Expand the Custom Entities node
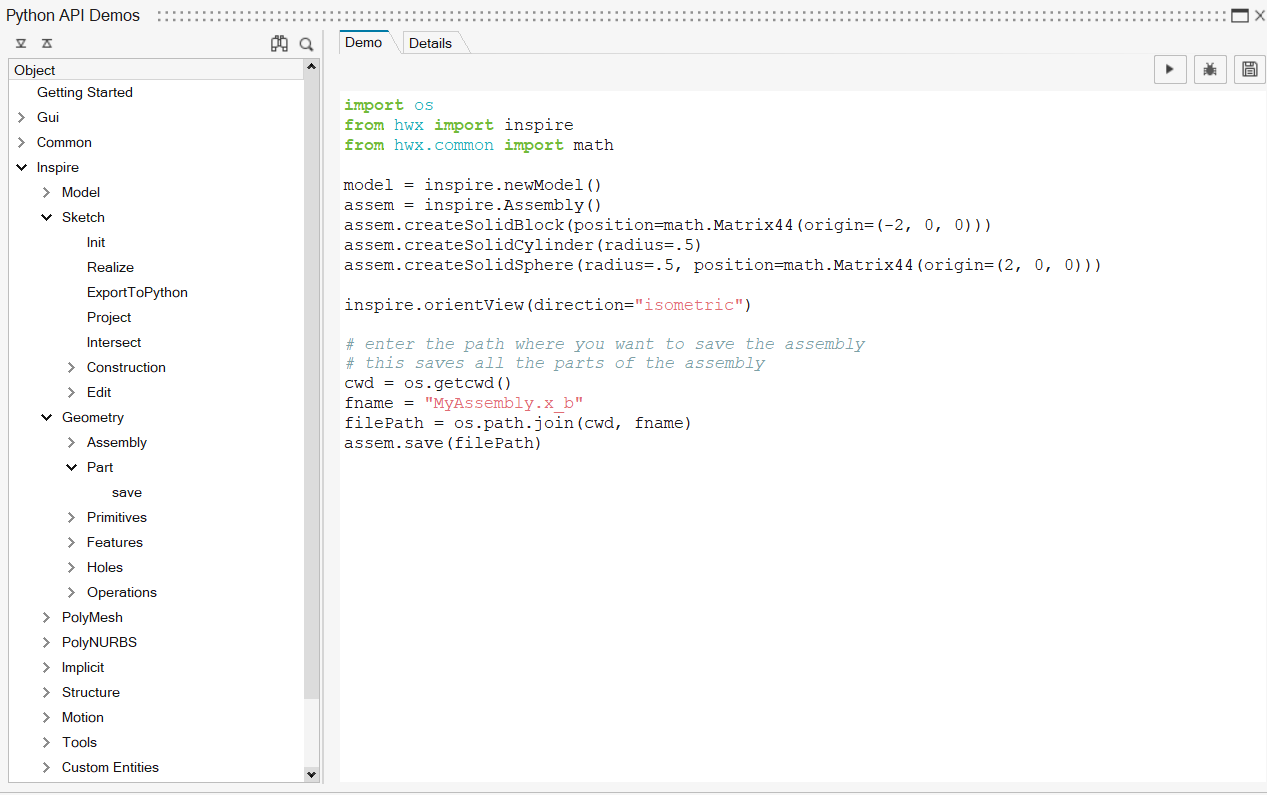This screenshot has width=1267, height=795. pyautogui.click(x=47, y=767)
